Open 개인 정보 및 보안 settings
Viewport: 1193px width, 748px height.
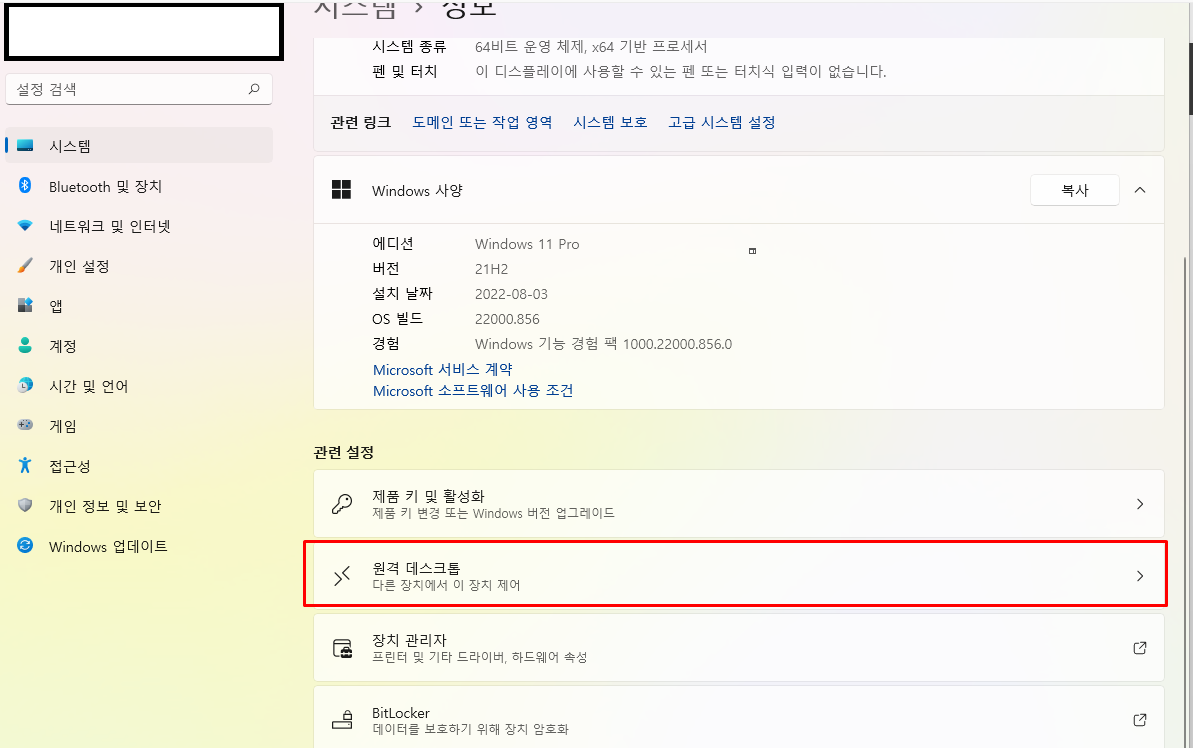[139, 506]
